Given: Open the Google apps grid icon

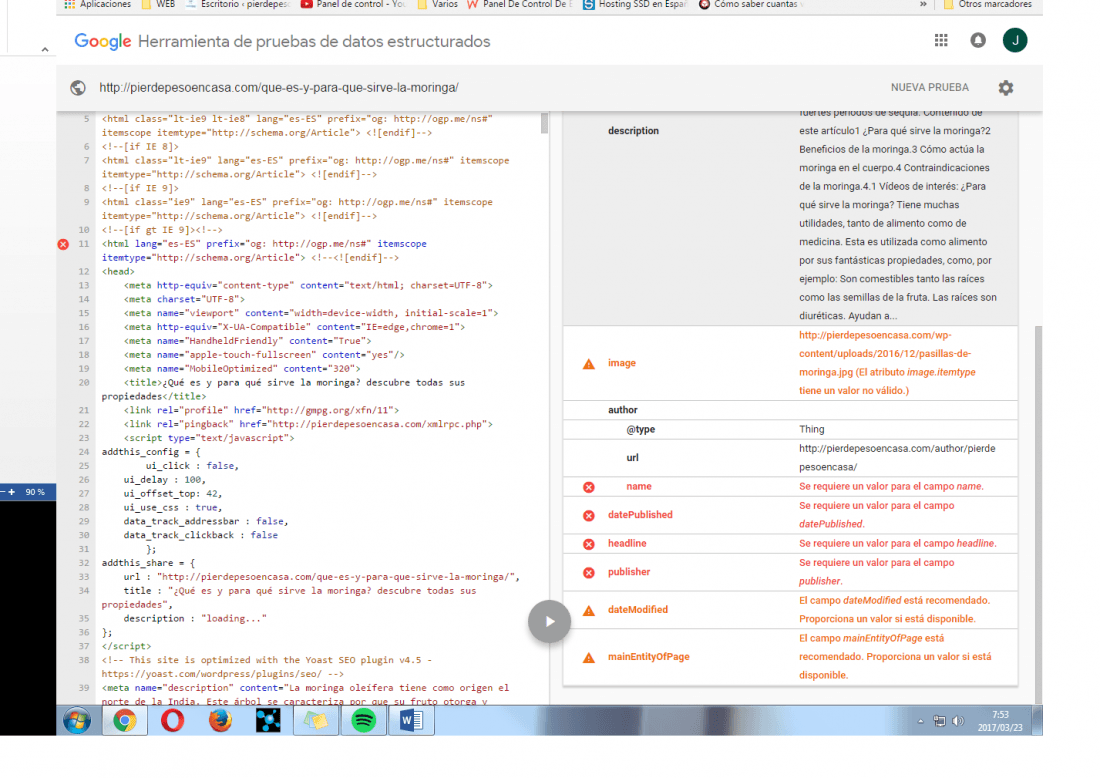Looking at the screenshot, I should click(x=941, y=41).
